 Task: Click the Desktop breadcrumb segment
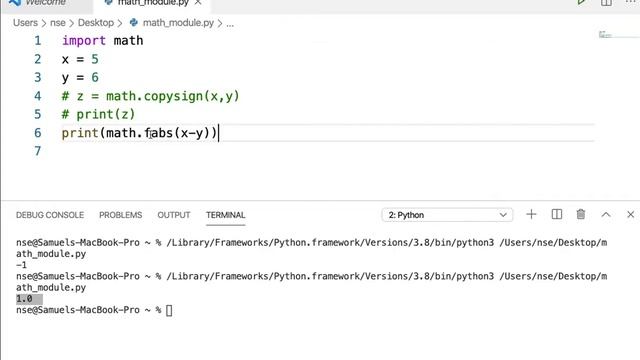(96, 23)
